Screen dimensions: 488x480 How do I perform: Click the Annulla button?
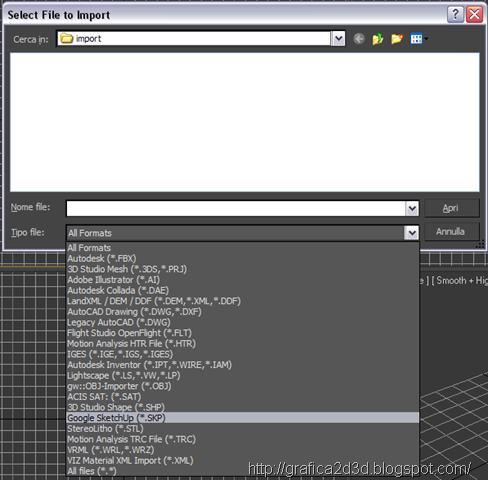(452, 231)
